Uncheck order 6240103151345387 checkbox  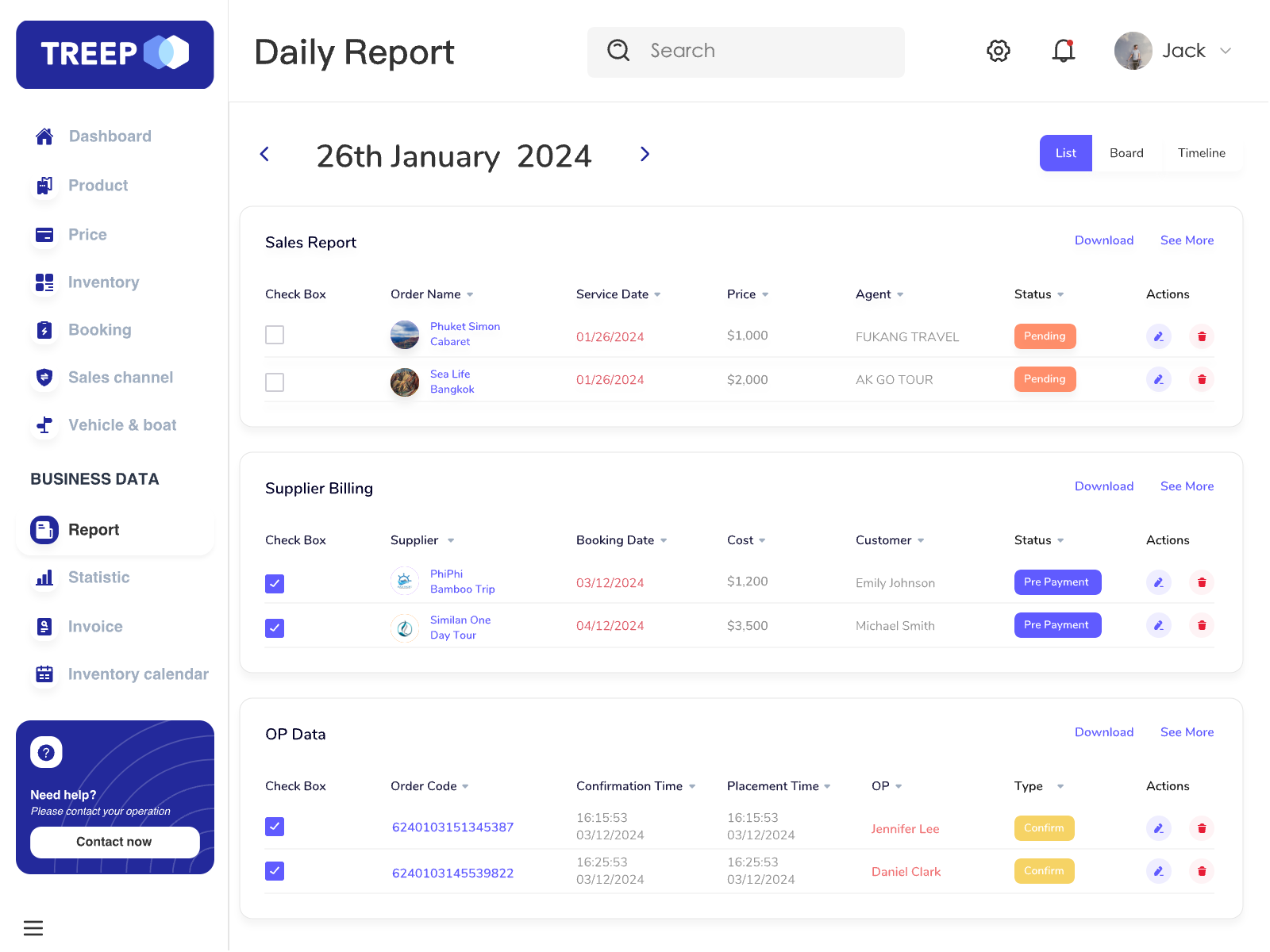(275, 827)
